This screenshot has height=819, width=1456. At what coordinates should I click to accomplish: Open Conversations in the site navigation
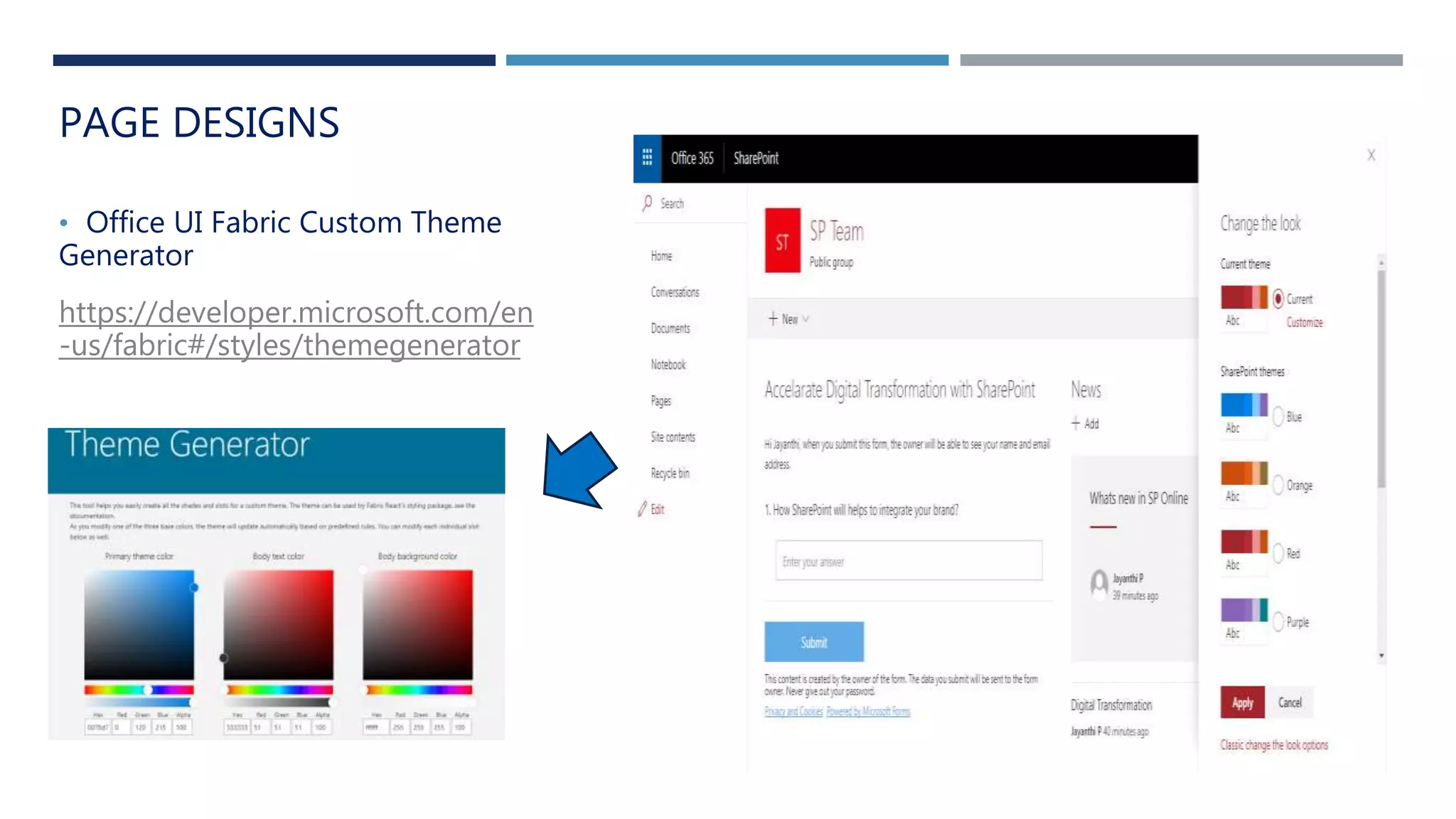pos(675,292)
